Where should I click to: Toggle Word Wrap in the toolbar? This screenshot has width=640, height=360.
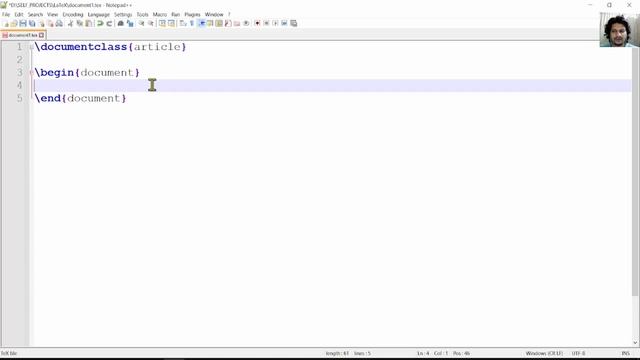pyautogui.click(x=183, y=23)
